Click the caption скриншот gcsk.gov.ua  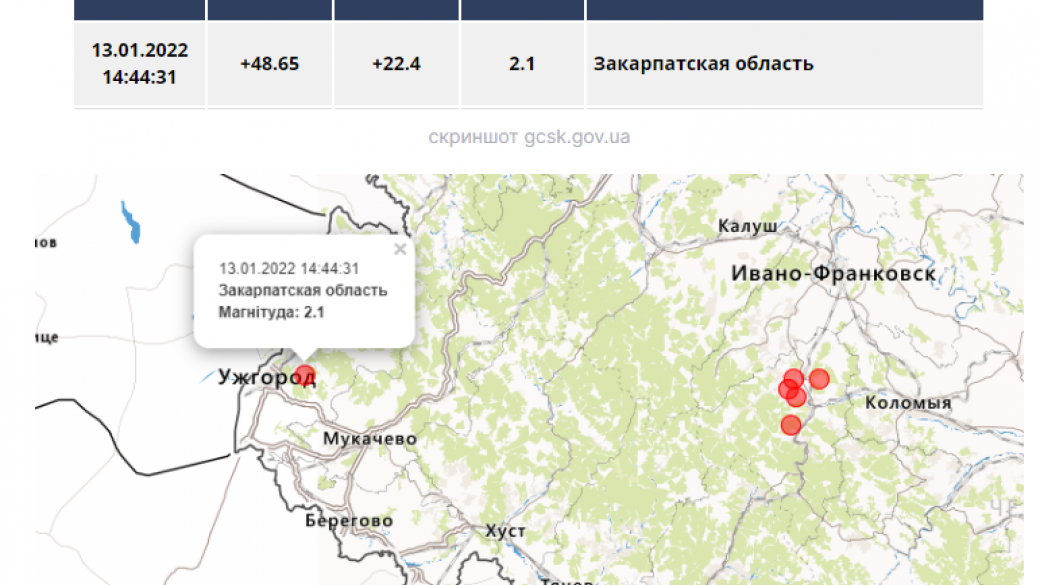coord(529,137)
